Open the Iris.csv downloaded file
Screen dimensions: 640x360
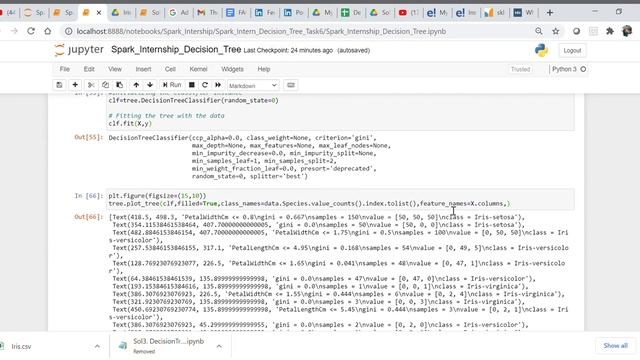click(21, 346)
